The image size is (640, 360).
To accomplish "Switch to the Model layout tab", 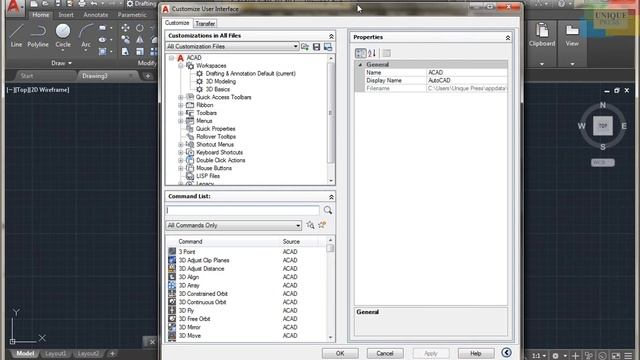I will point(25,353).
